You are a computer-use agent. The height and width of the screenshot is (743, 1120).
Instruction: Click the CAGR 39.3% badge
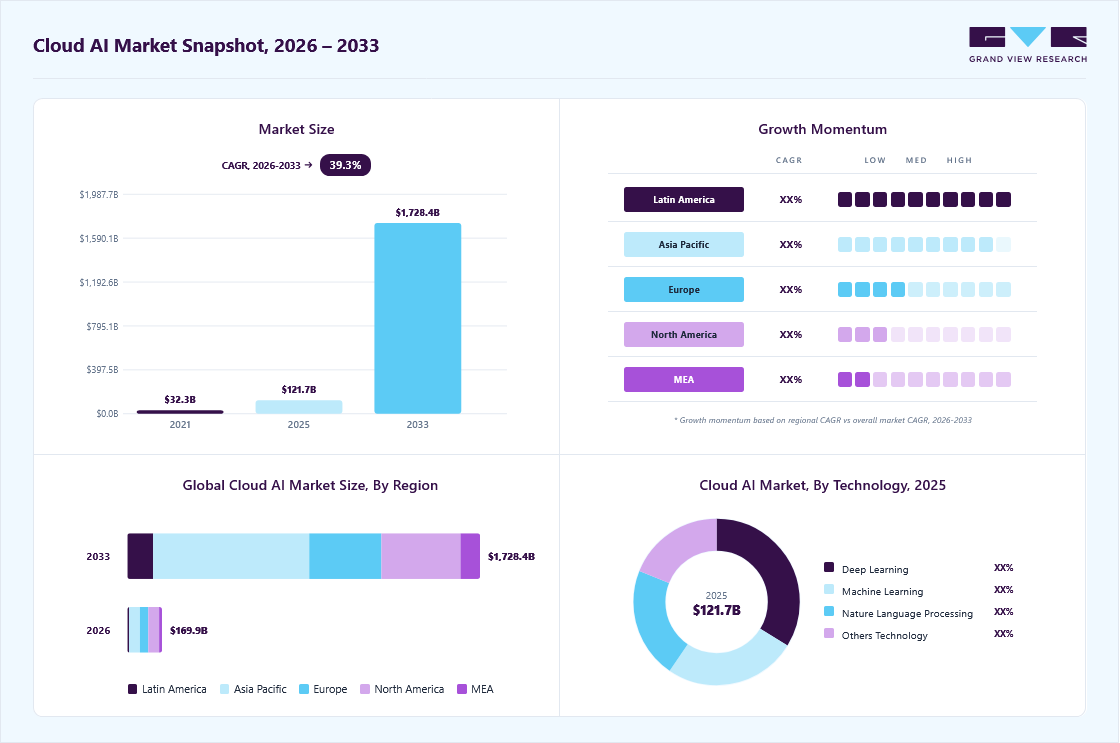(345, 165)
